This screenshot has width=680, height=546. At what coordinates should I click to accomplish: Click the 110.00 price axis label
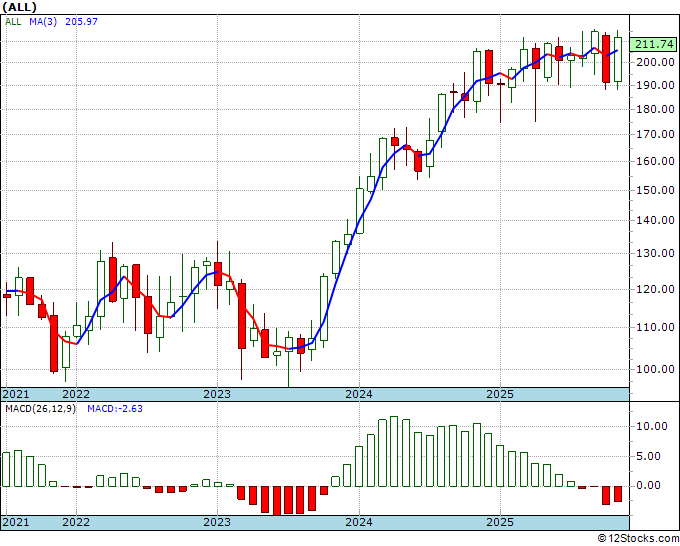[x=655, y=327]
